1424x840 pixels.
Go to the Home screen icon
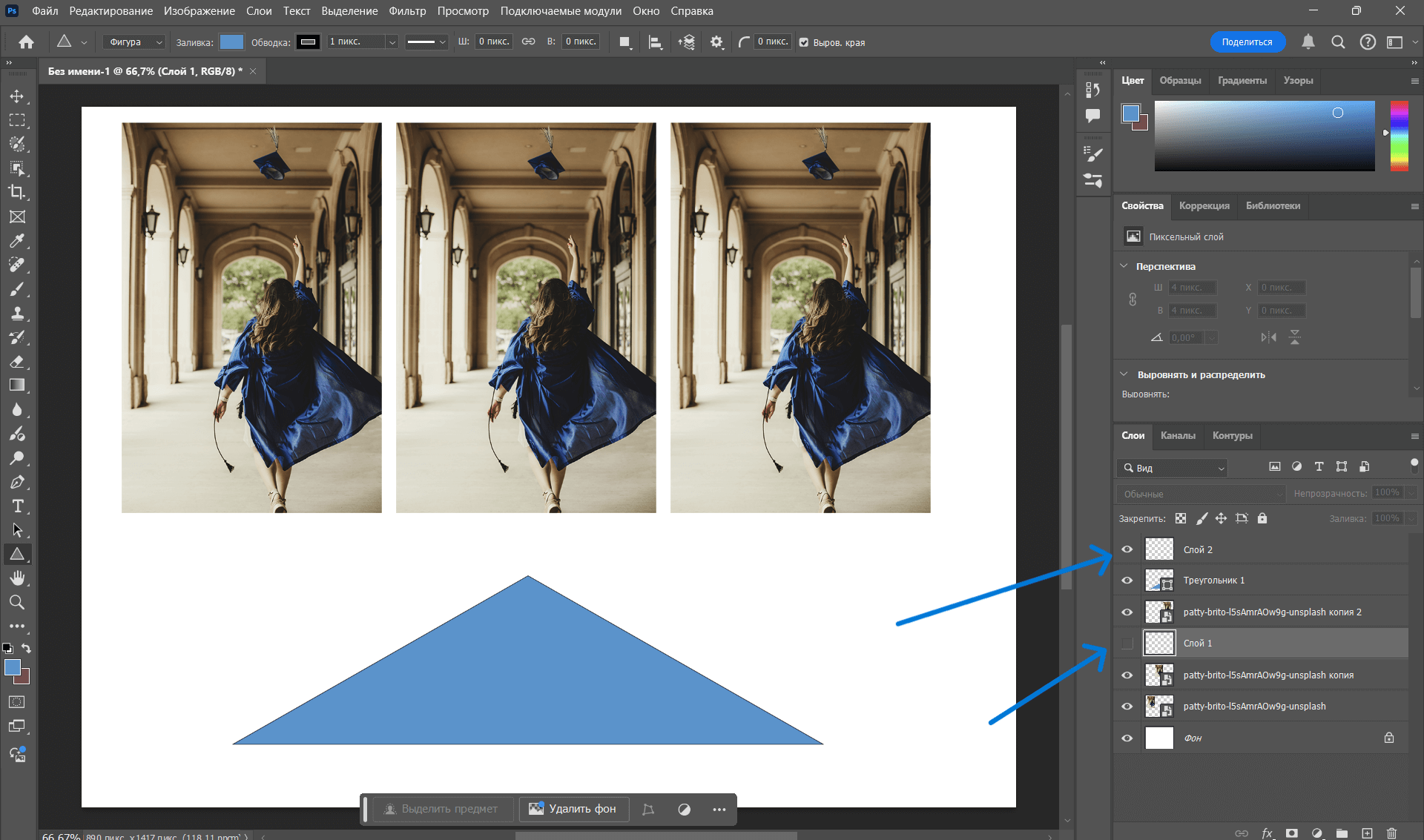[26, 42]
